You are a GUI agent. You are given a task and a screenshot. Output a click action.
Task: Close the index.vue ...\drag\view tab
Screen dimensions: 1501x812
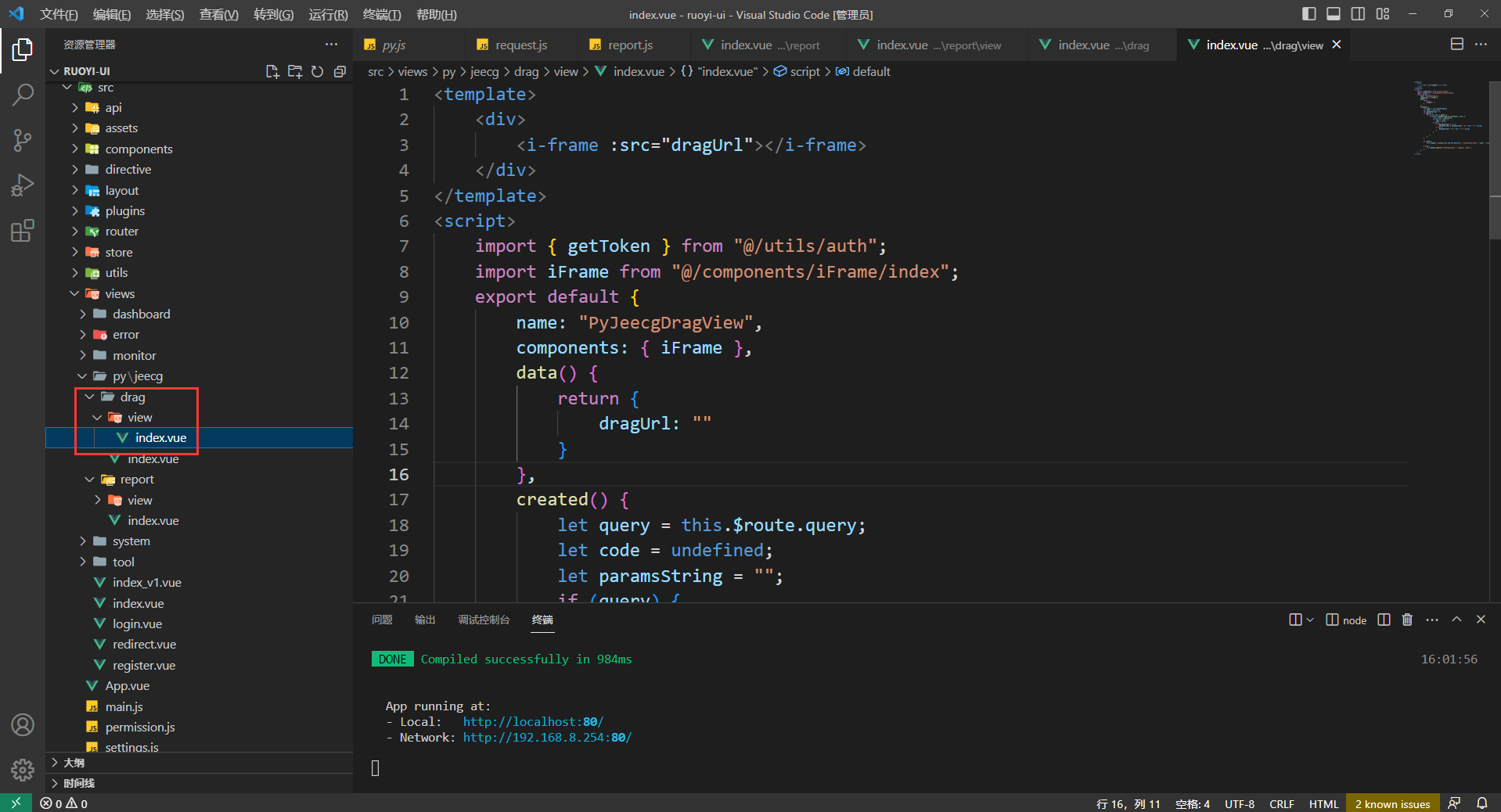(1337, 45)
